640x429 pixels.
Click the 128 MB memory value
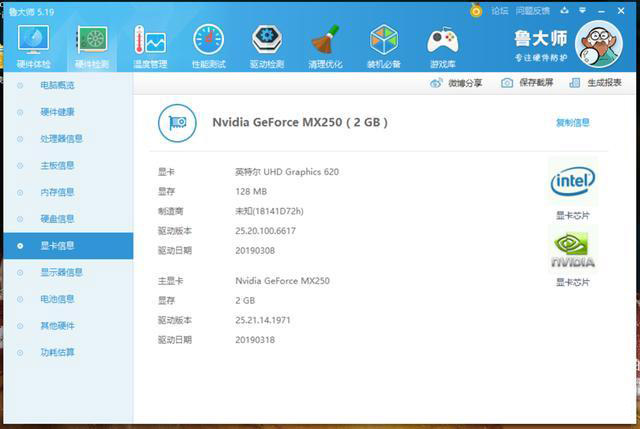251,191
